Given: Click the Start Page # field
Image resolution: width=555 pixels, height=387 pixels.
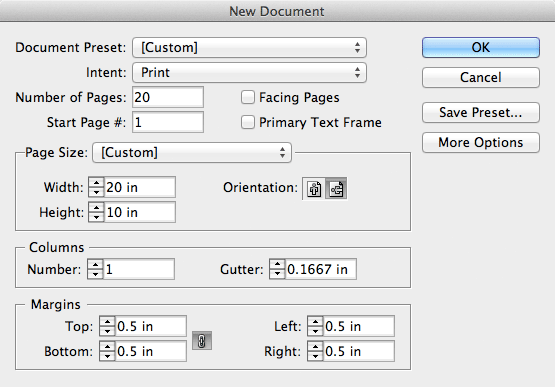Looking at the screenshot, I should coord(168,122).
